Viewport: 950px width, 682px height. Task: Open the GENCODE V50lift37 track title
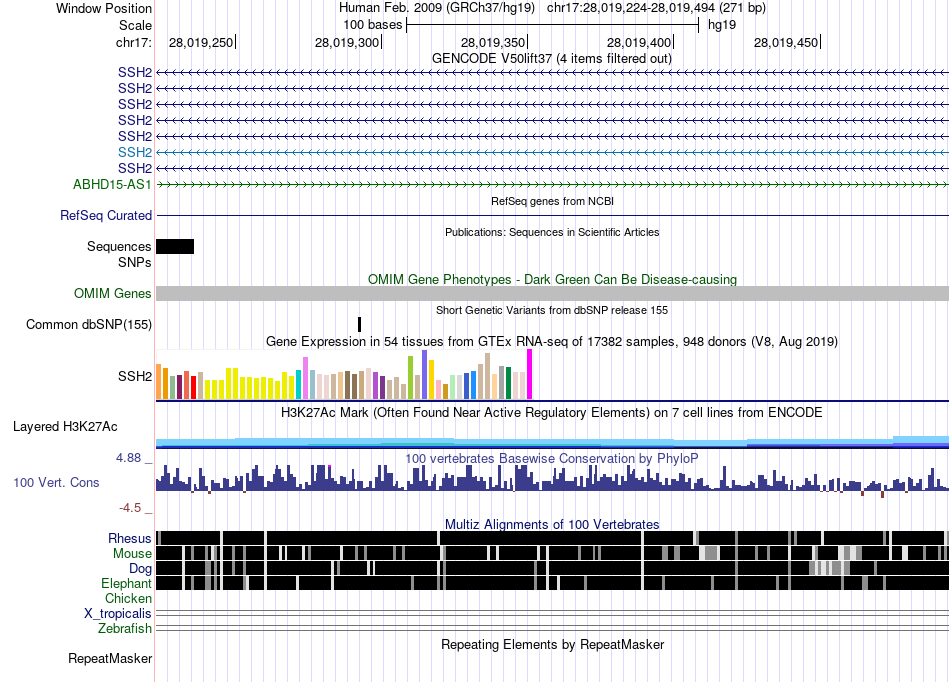(551, 59)
